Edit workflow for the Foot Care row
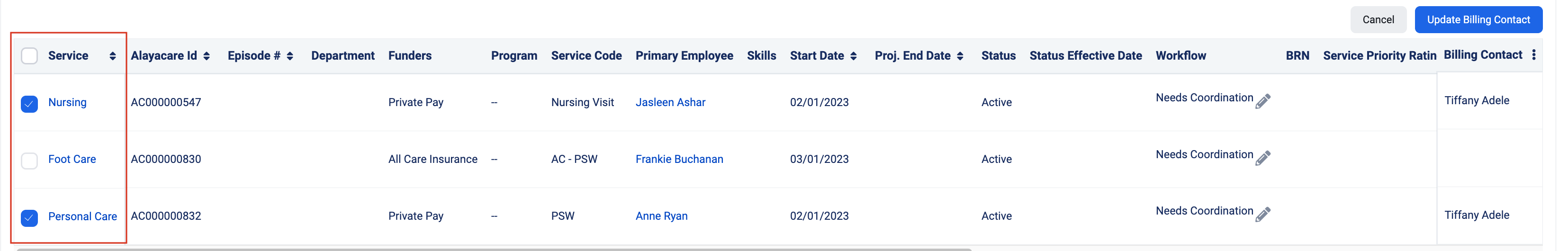1568x251 pixels. tap(1263, 157)
